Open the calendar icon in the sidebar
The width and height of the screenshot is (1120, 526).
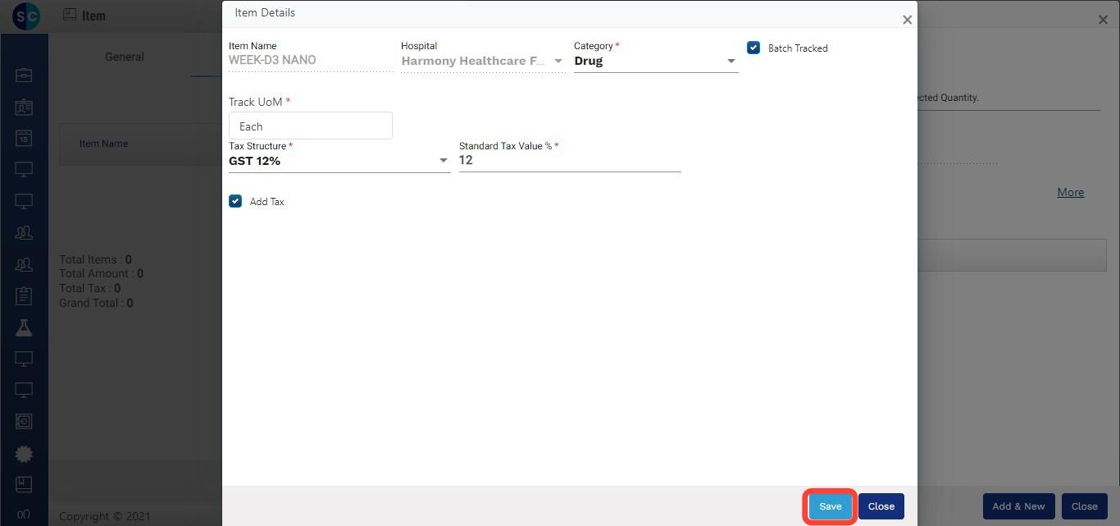click(24, 139)
